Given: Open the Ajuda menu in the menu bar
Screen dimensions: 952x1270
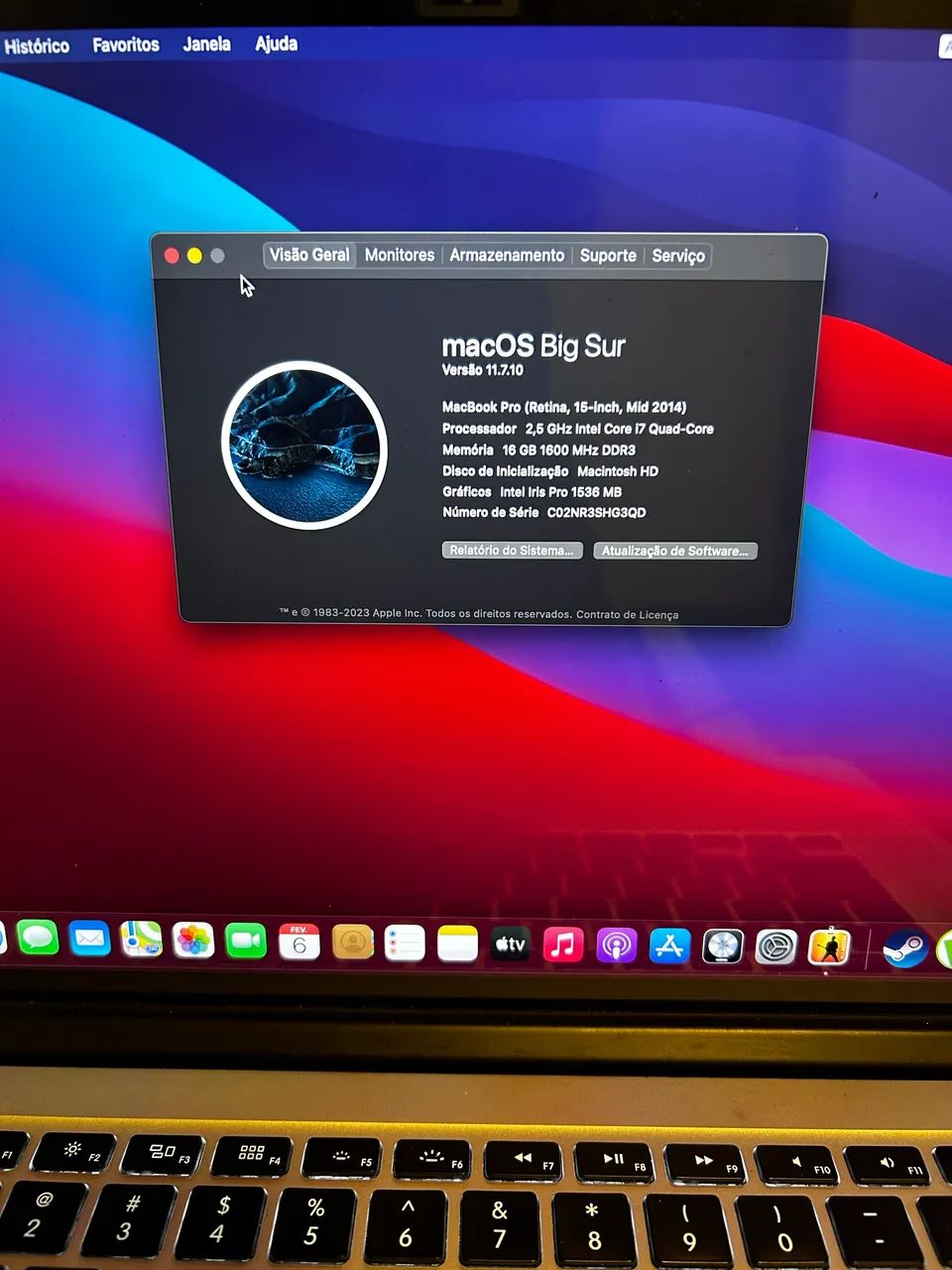Looking at the screenshot, I should coord(275,44).
